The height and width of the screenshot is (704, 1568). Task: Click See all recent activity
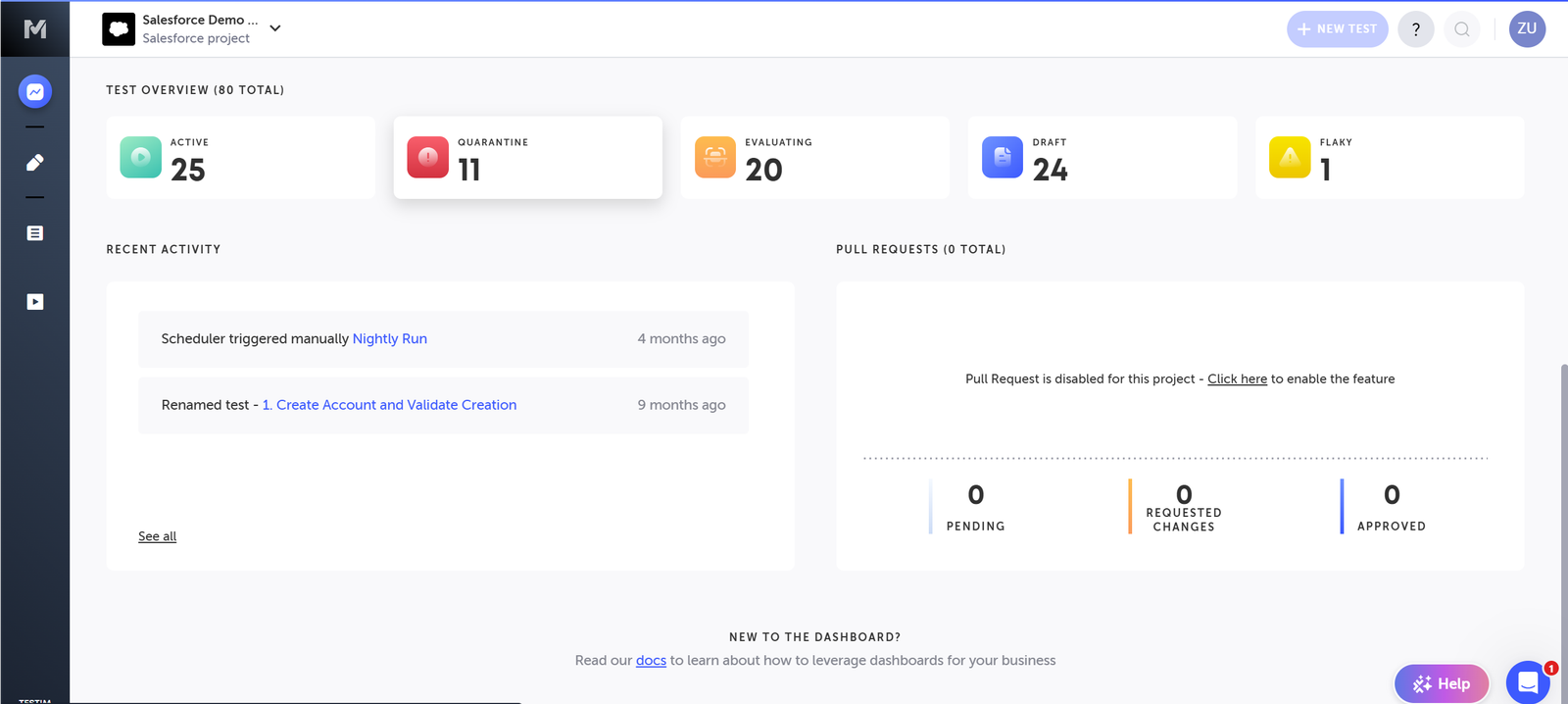pyautogui.click(x=157, y=536)
